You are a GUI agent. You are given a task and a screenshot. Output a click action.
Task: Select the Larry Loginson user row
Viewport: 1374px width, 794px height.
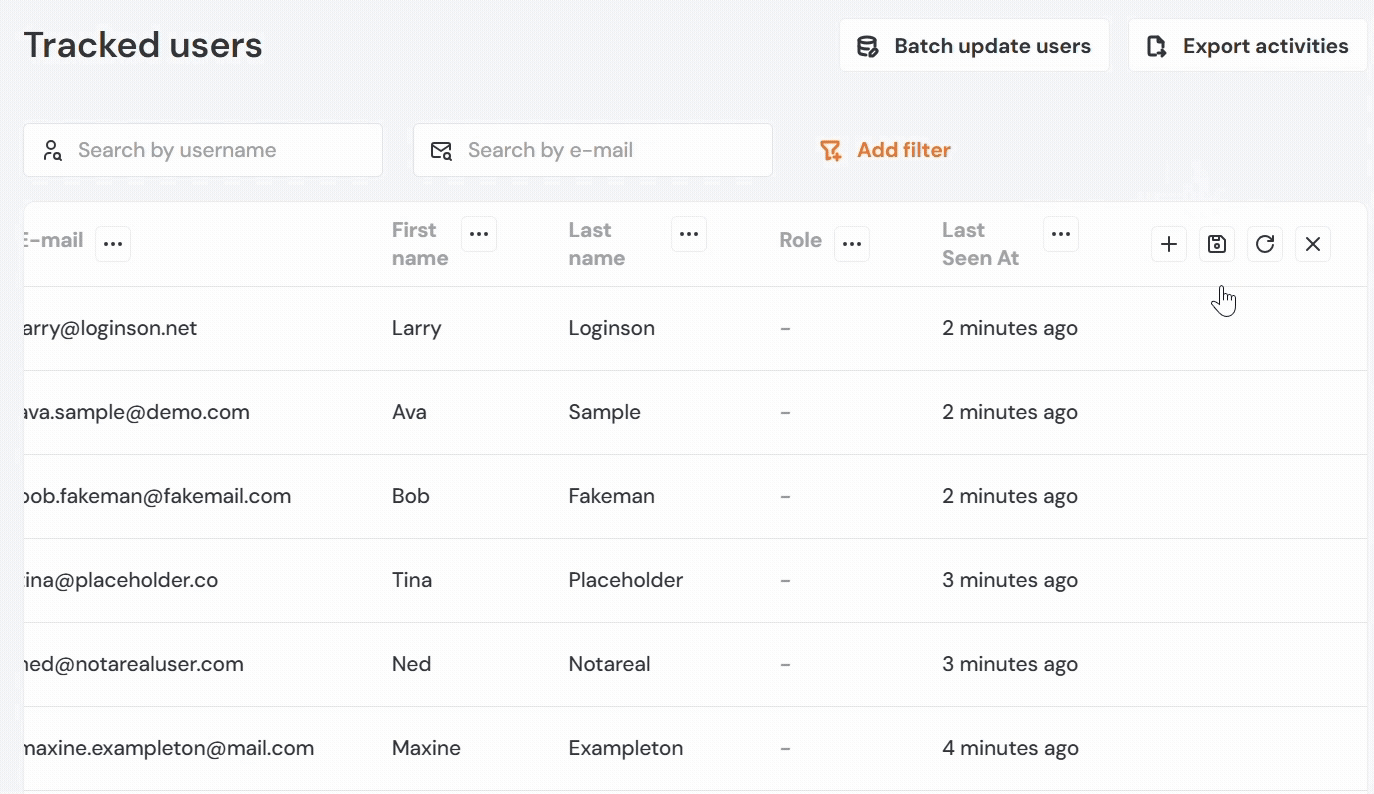(x=612, y=328)
